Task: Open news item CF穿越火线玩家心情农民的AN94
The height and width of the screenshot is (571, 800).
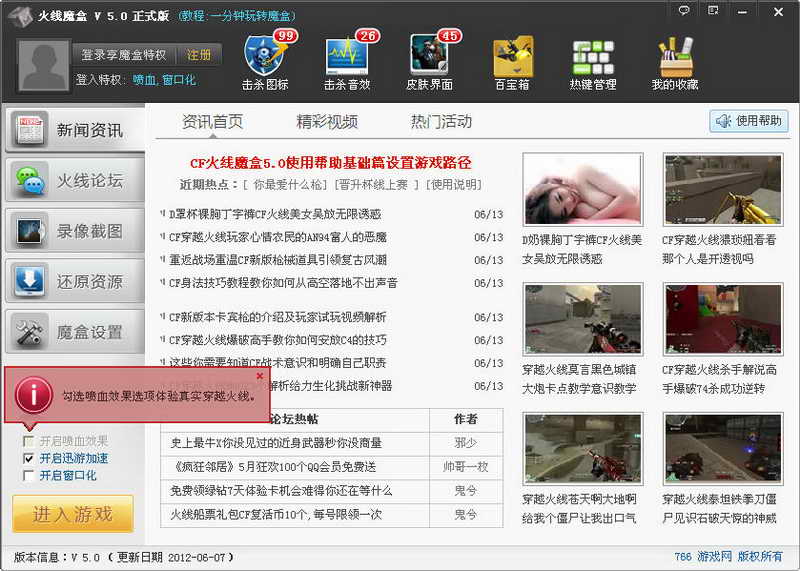Action: [x=278, y=237]
